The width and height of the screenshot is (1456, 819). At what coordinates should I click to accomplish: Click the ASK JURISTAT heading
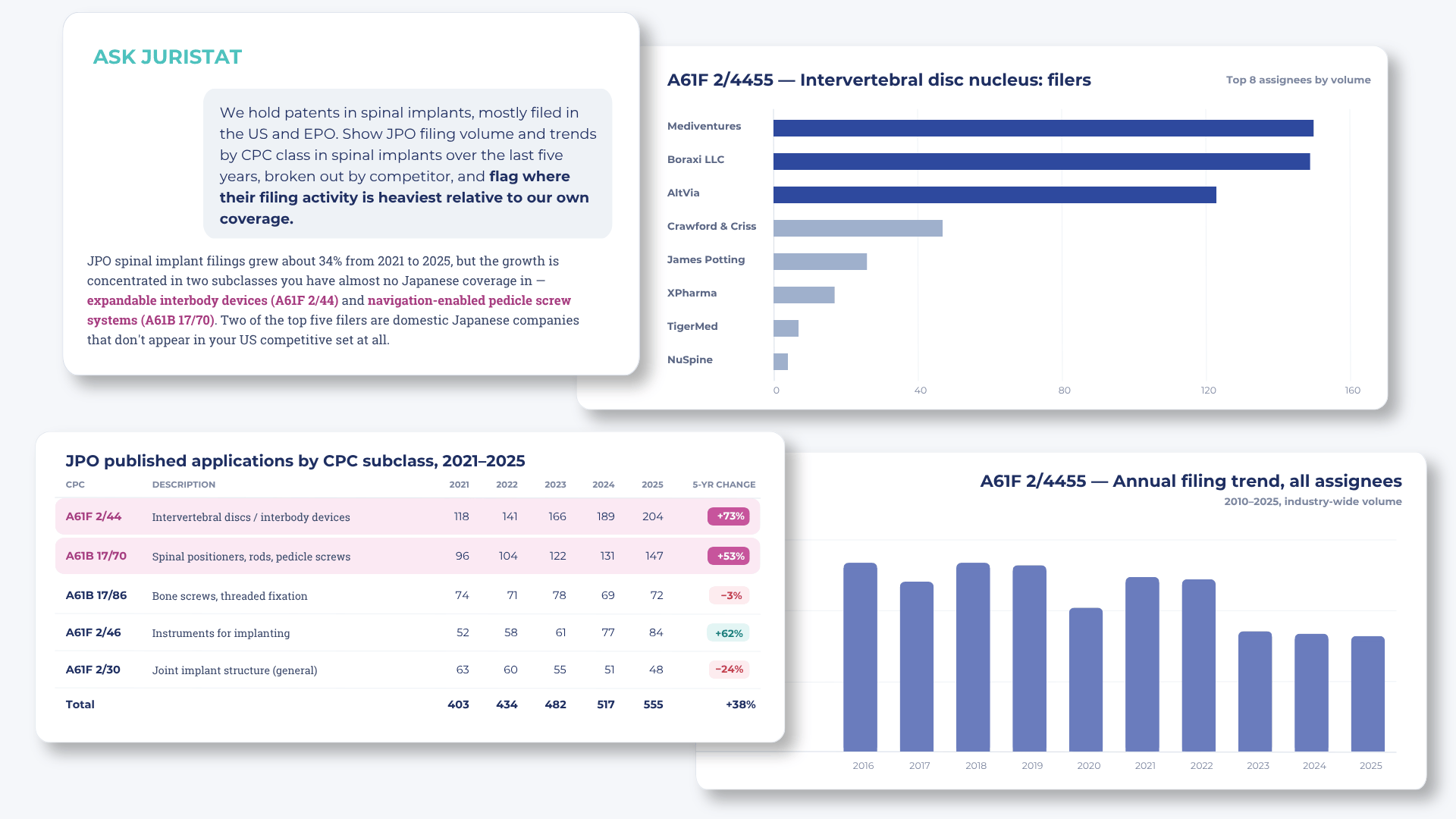[x=168, y=57]
